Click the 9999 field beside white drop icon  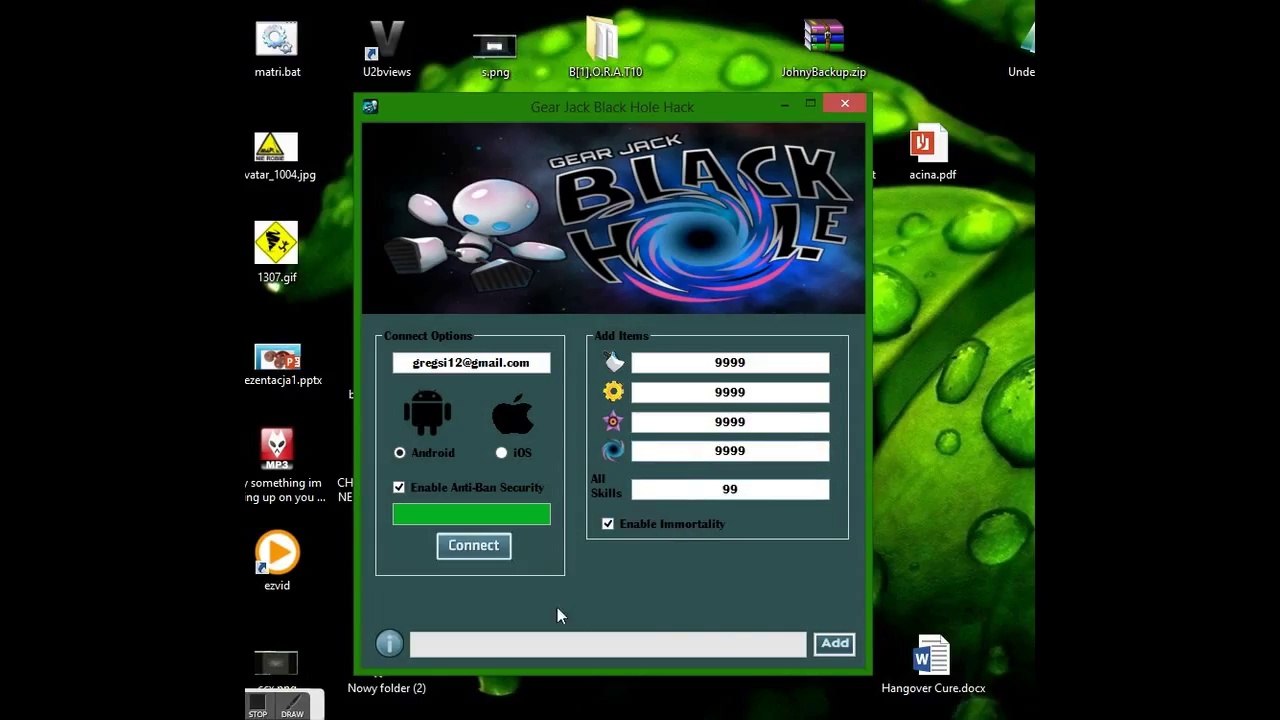pyautogui.click(x=730, y=362)
